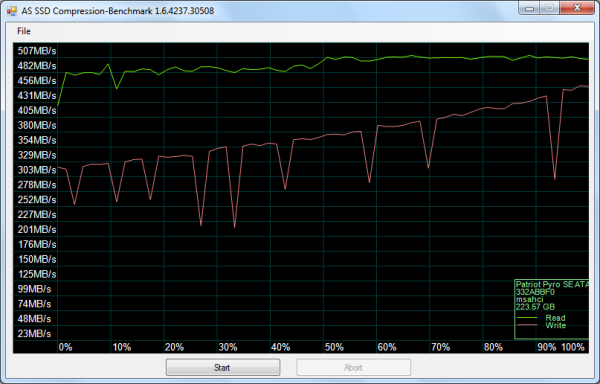Click the 23MB/s axis label
600x384 pixels.
point(34,334)
